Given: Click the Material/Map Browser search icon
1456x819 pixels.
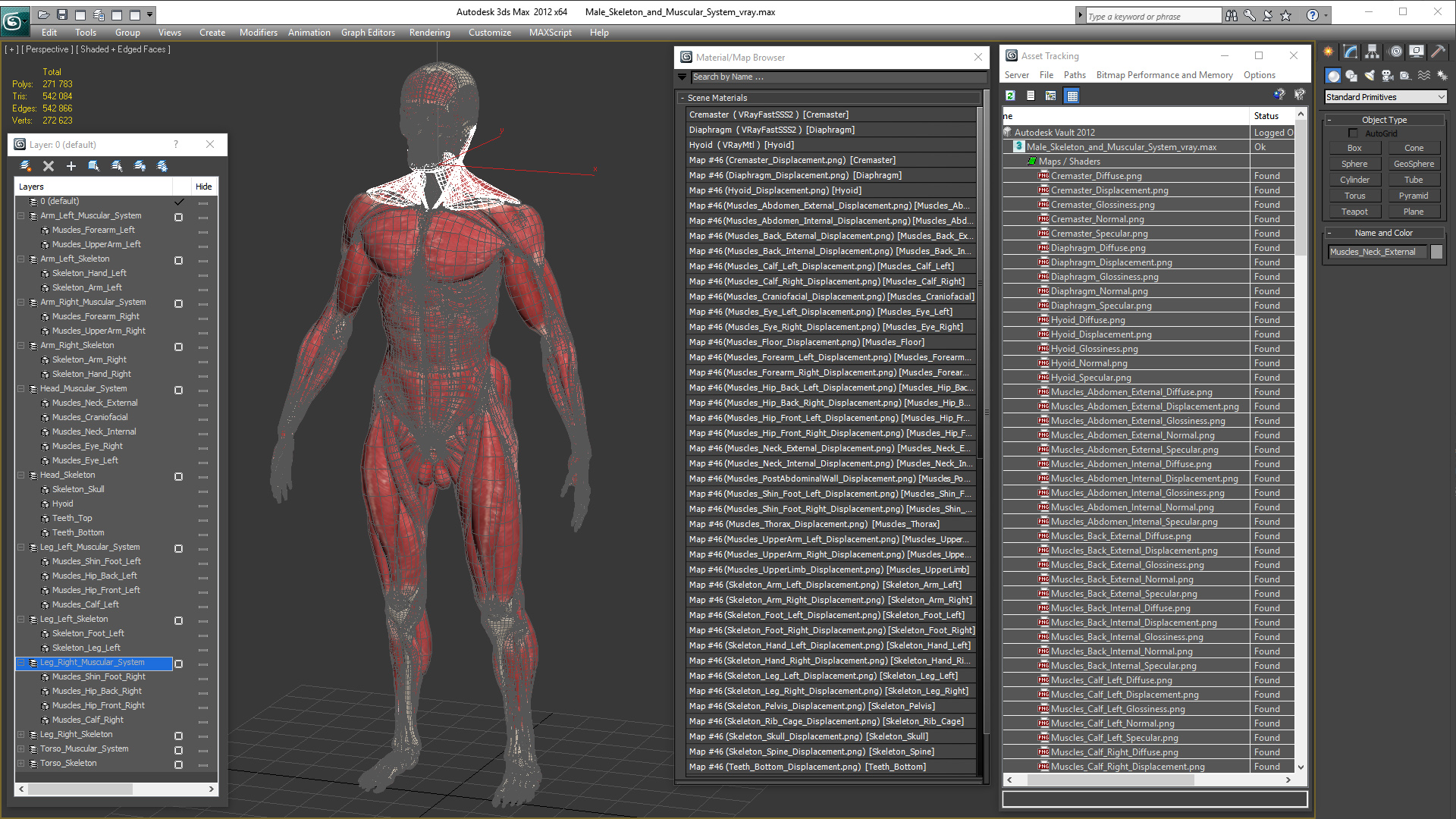Looking at the screenshot, I should point(685,78).
